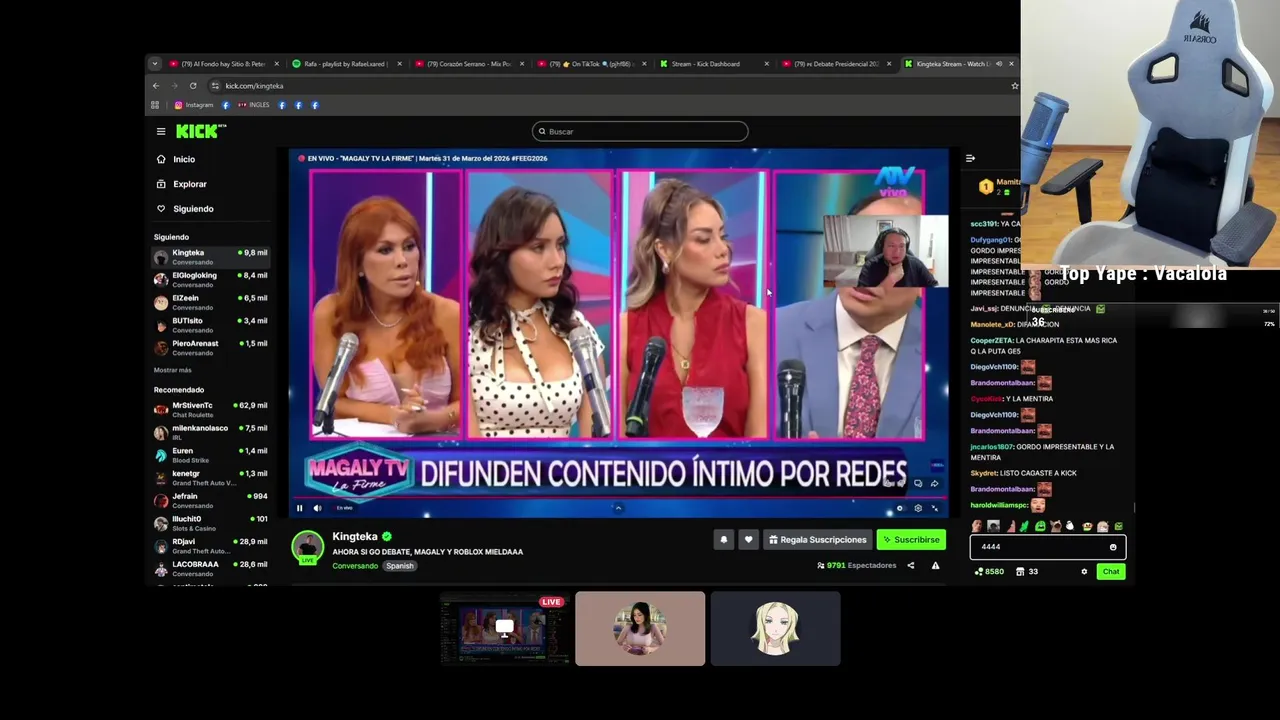The height and width of the screenshot is (720, 1280).
Task: Send message with green Chat button
Action: click(1111, 572)
